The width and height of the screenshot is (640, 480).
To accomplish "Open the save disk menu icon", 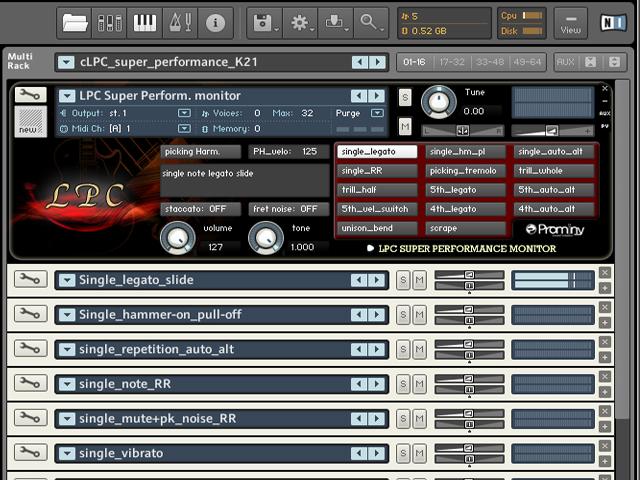I will click(264, 22).
